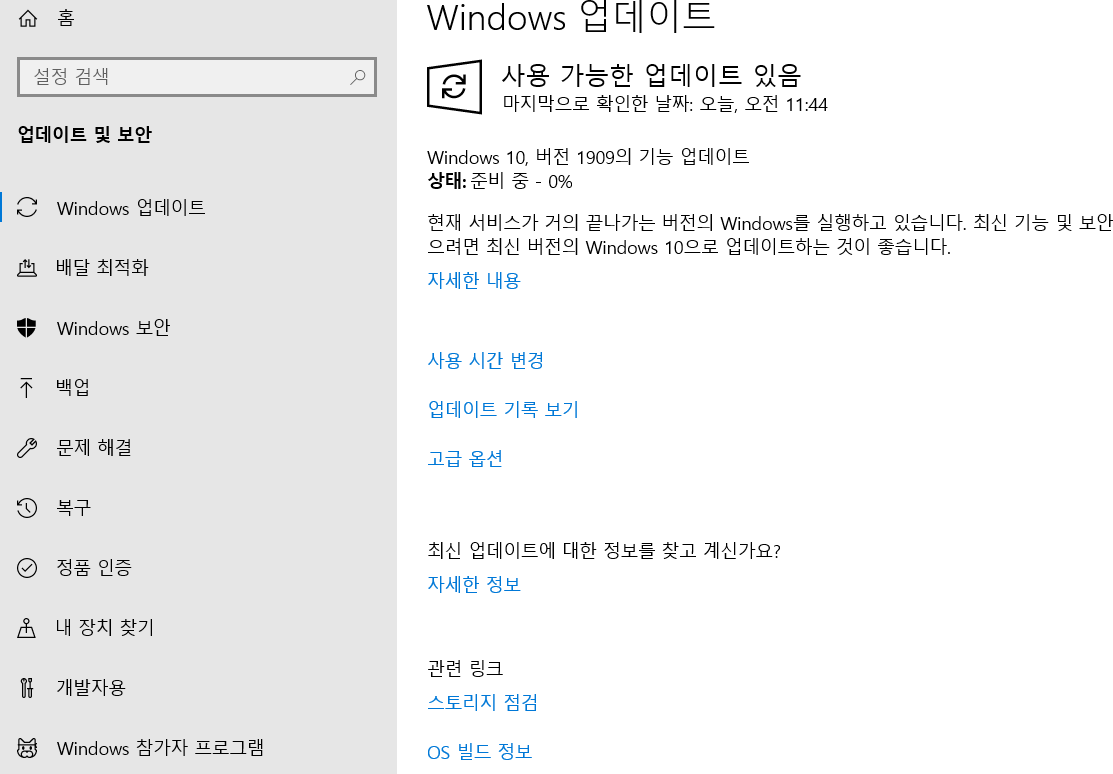The width and height of the screenshot is (1113, 774).
Task: Click the 내 장치 찾기 locator icon
Action: click(27, 628)
